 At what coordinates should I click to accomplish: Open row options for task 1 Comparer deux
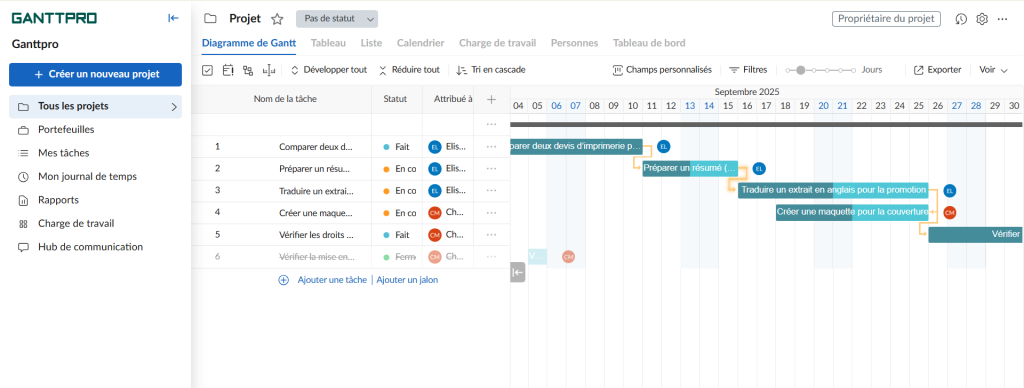coord(492,147)
